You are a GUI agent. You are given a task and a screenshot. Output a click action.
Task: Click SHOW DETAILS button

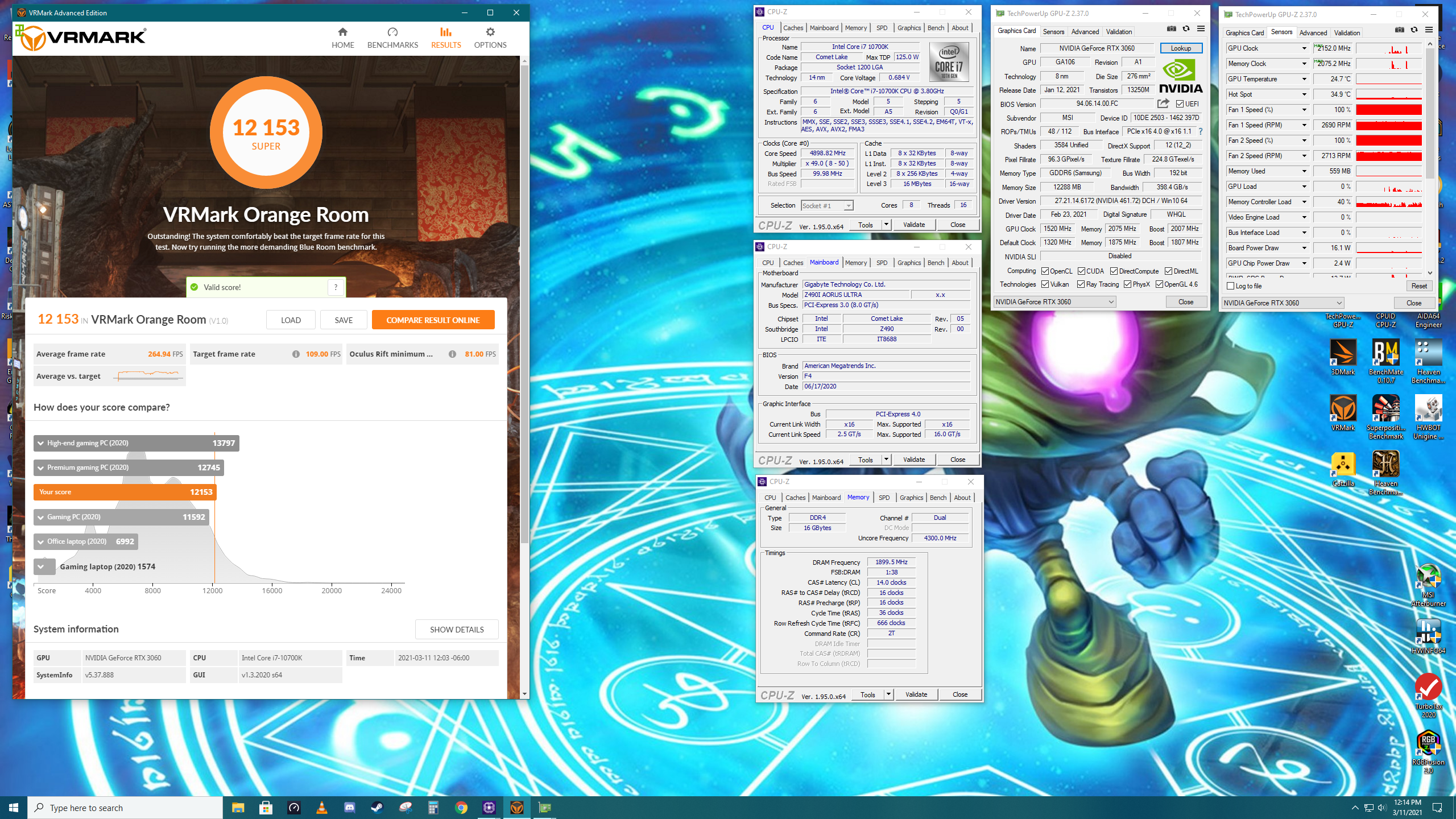pos(457,630)
